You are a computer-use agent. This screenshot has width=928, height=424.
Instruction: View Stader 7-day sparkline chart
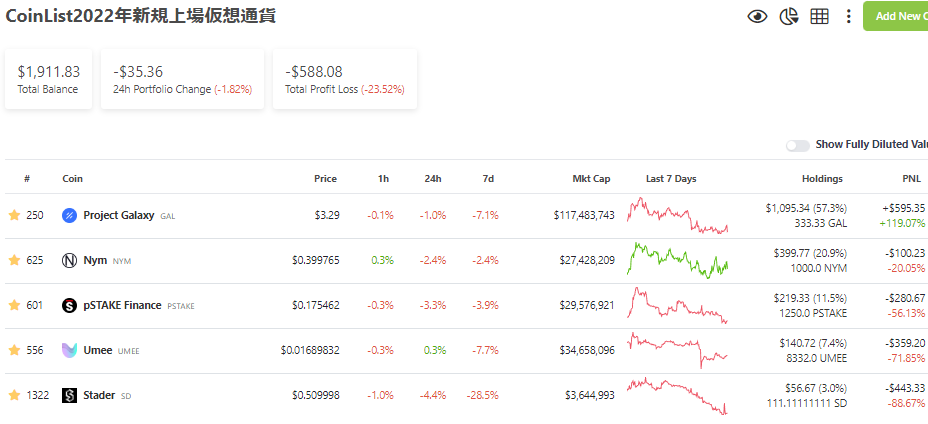click(678, 395)
